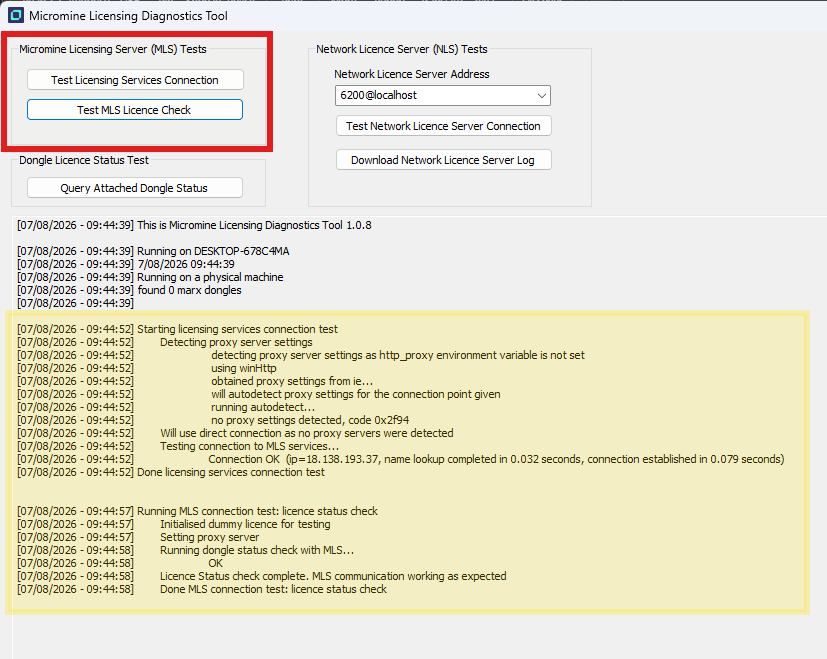
Task: Click 'Network Licence Server Address' label
Action: (412, 74)
